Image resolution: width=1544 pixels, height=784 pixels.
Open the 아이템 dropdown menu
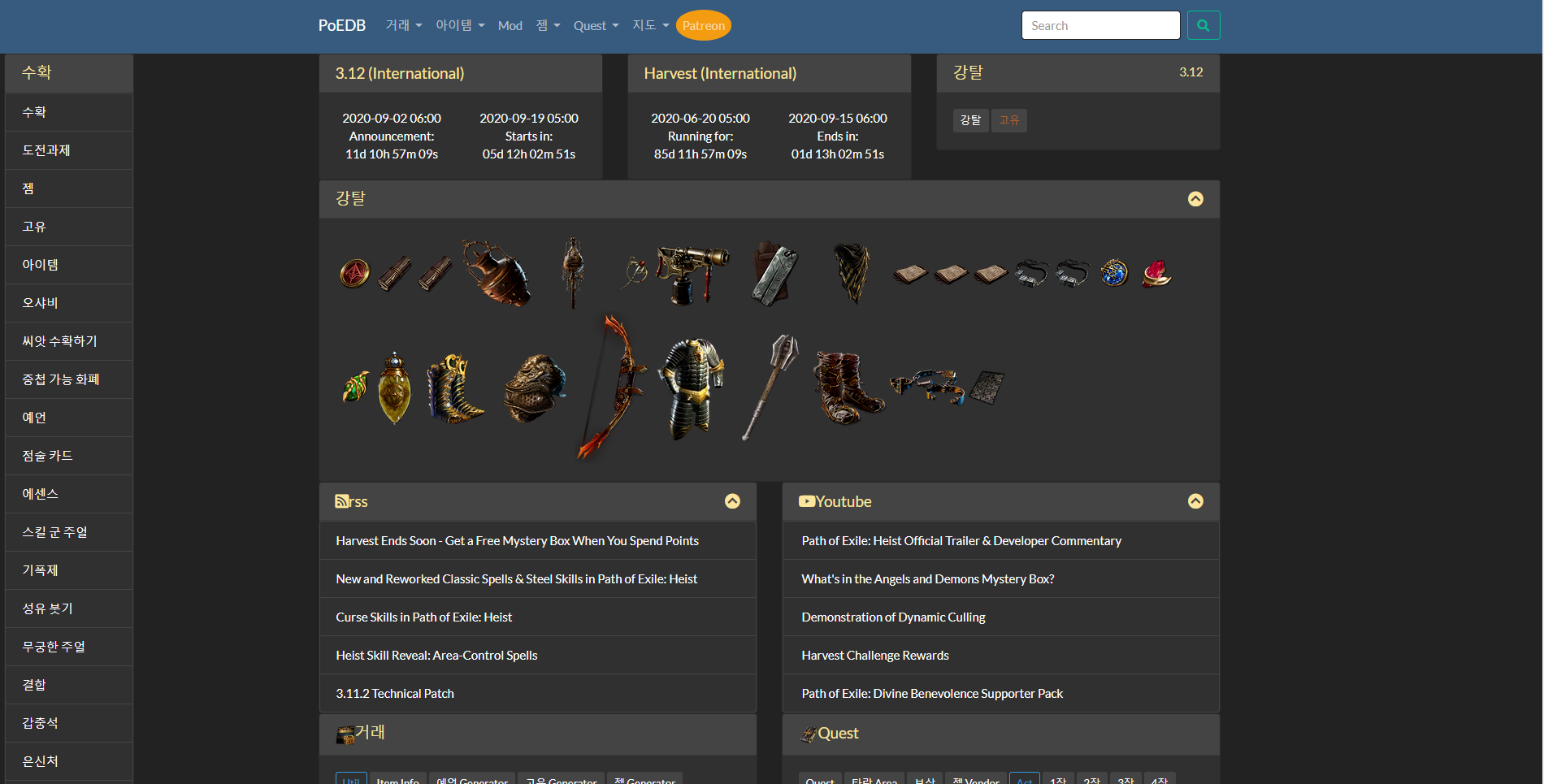pos(460,25)
